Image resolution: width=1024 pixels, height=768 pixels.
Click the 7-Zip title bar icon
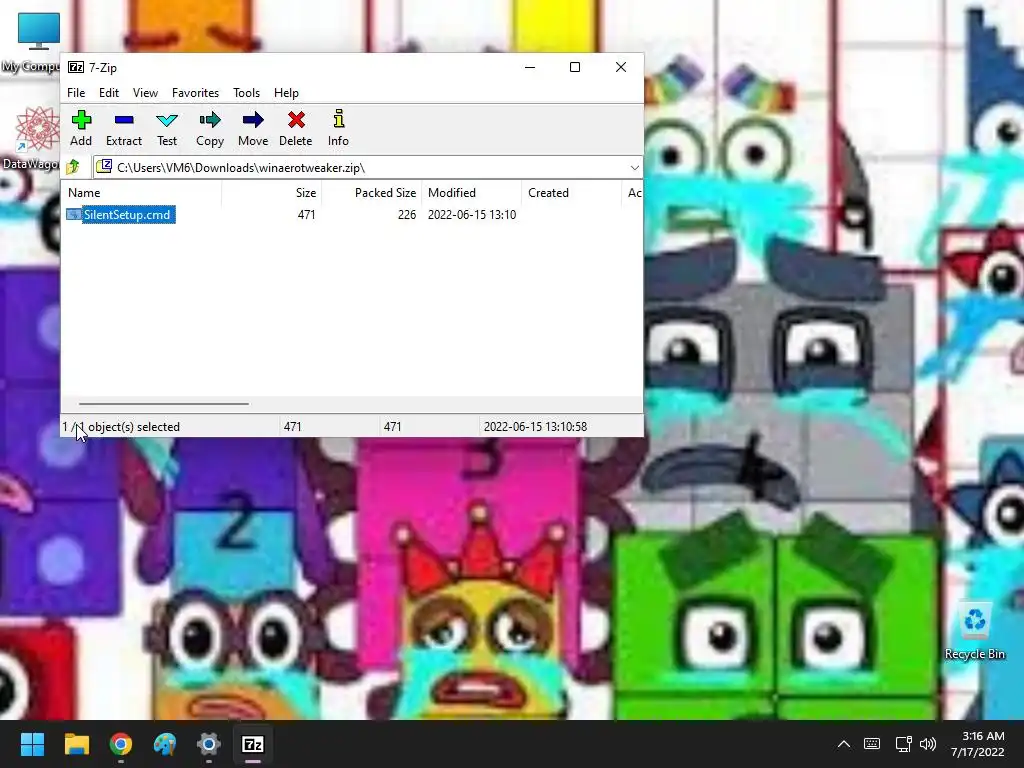tap(76, 67)
